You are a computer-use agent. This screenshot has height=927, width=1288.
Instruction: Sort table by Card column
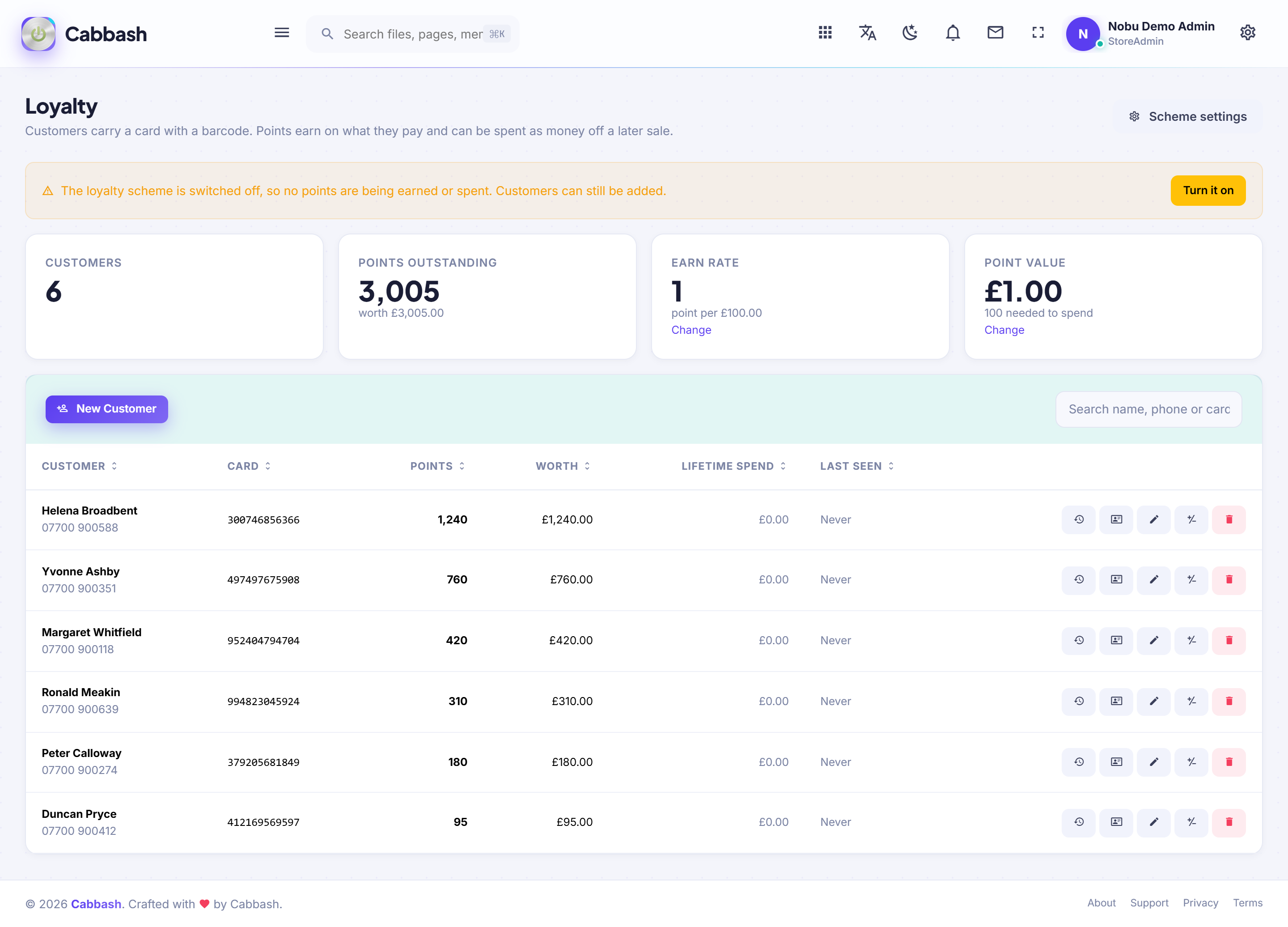[x=249, y=466]
